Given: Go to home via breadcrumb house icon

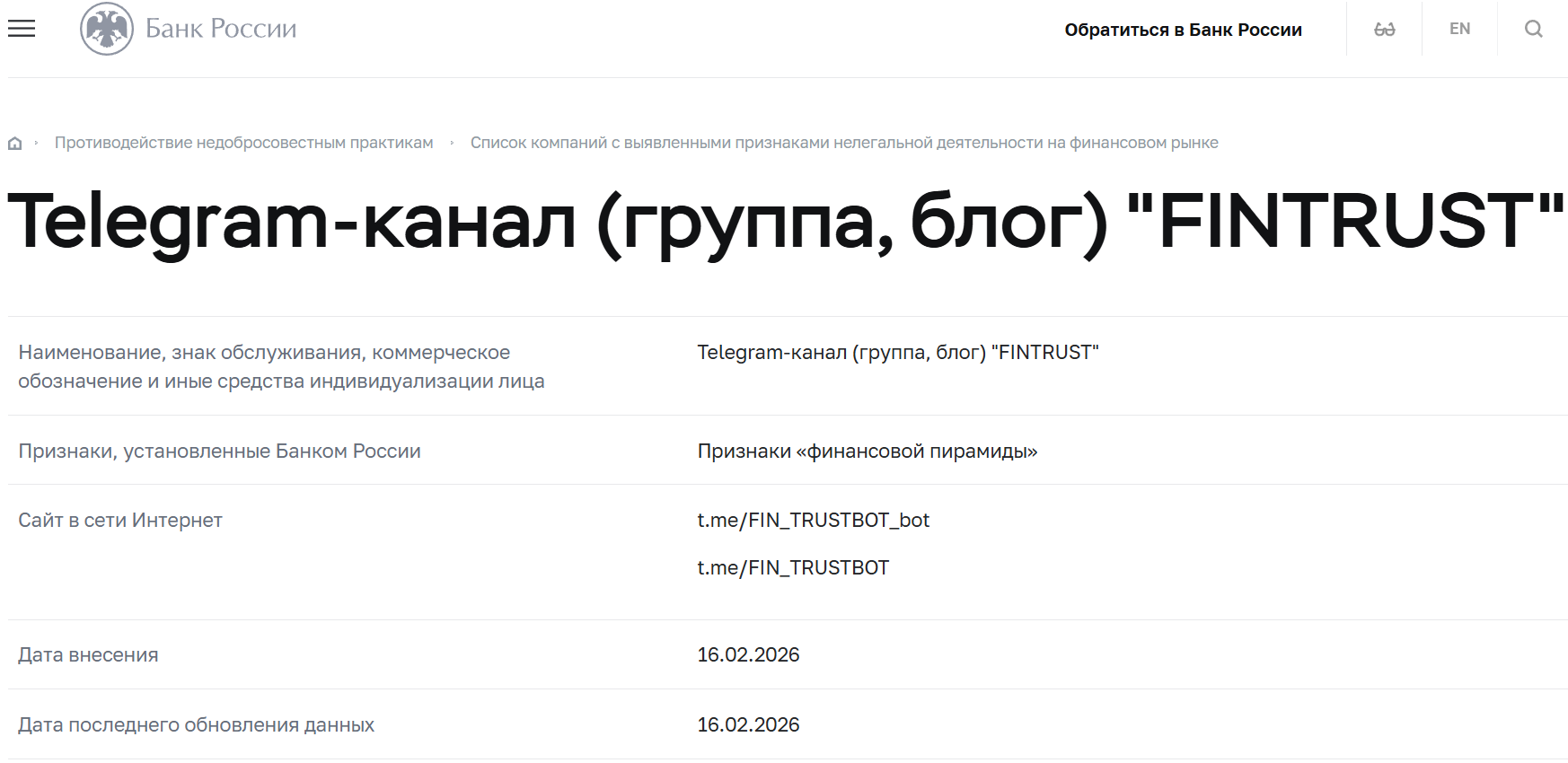Looking at the screenshot, I should 14,143.
